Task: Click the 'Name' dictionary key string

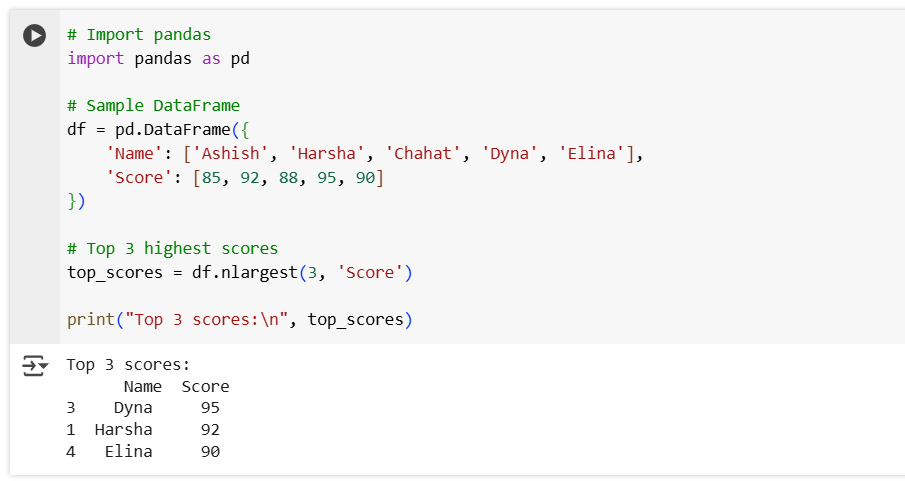Action: (129, 154)
